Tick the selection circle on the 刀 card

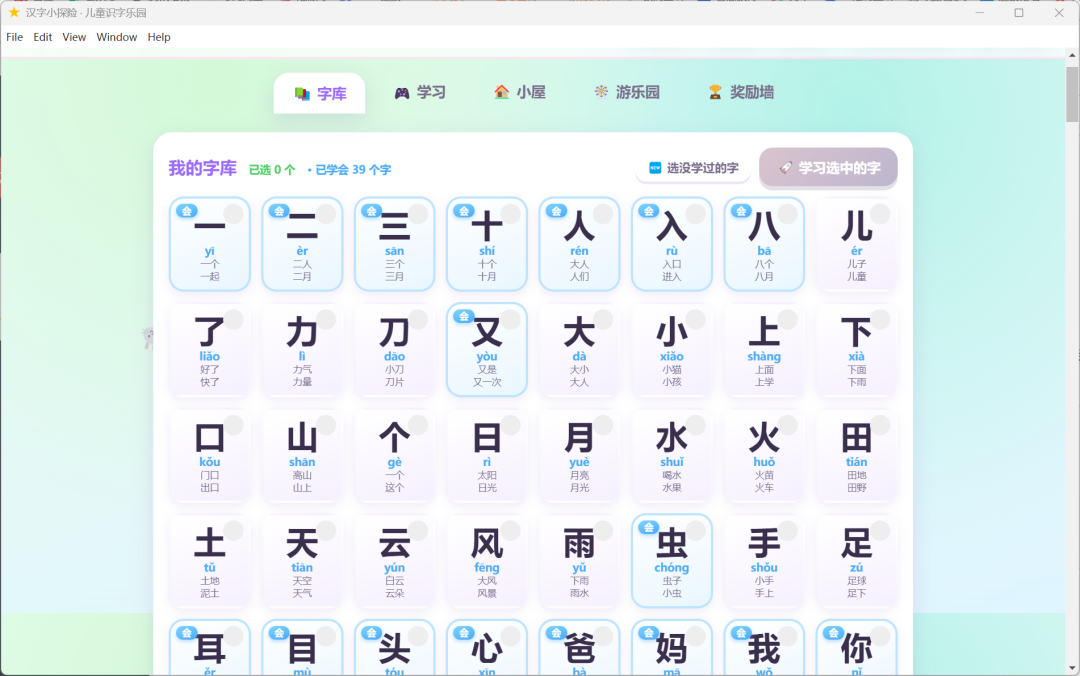[418, 319]
